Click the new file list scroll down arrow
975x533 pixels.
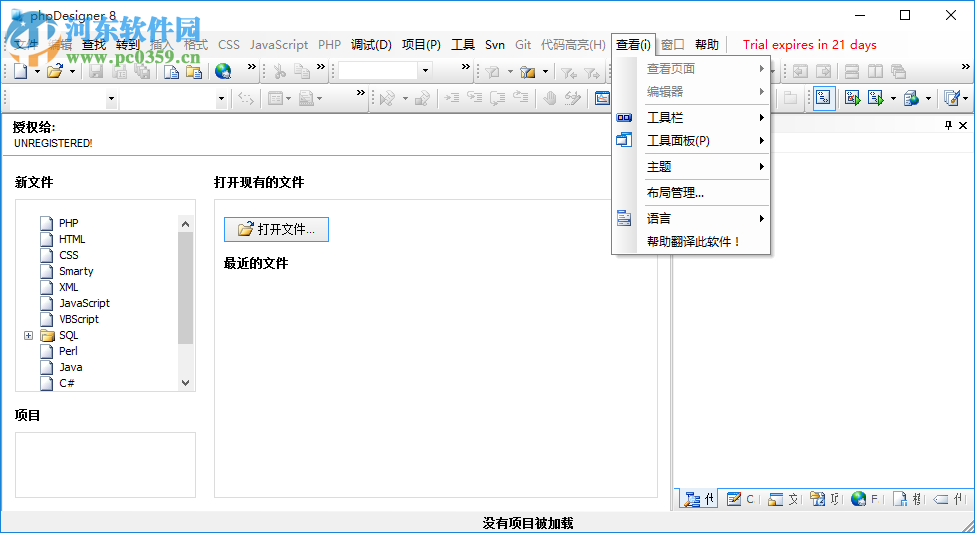(x=185, y=383)
